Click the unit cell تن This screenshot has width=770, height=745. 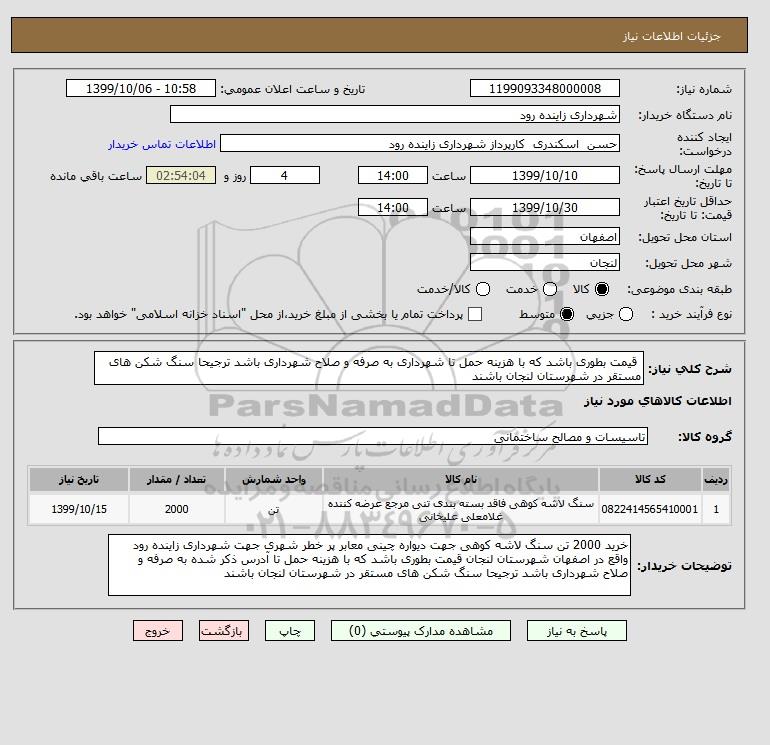click(x=274, y=509)
